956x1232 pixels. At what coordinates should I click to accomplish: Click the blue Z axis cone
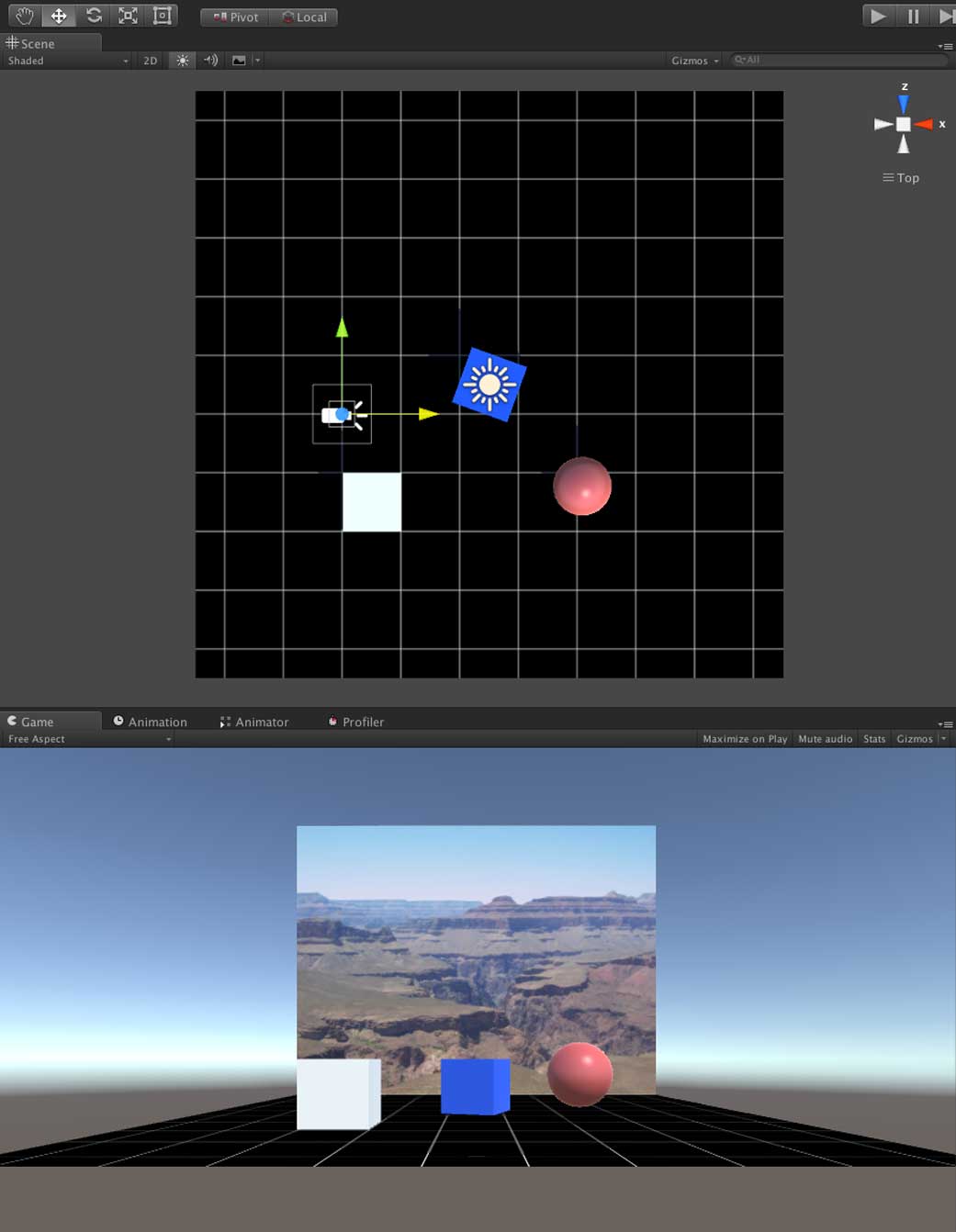[904, 104]
